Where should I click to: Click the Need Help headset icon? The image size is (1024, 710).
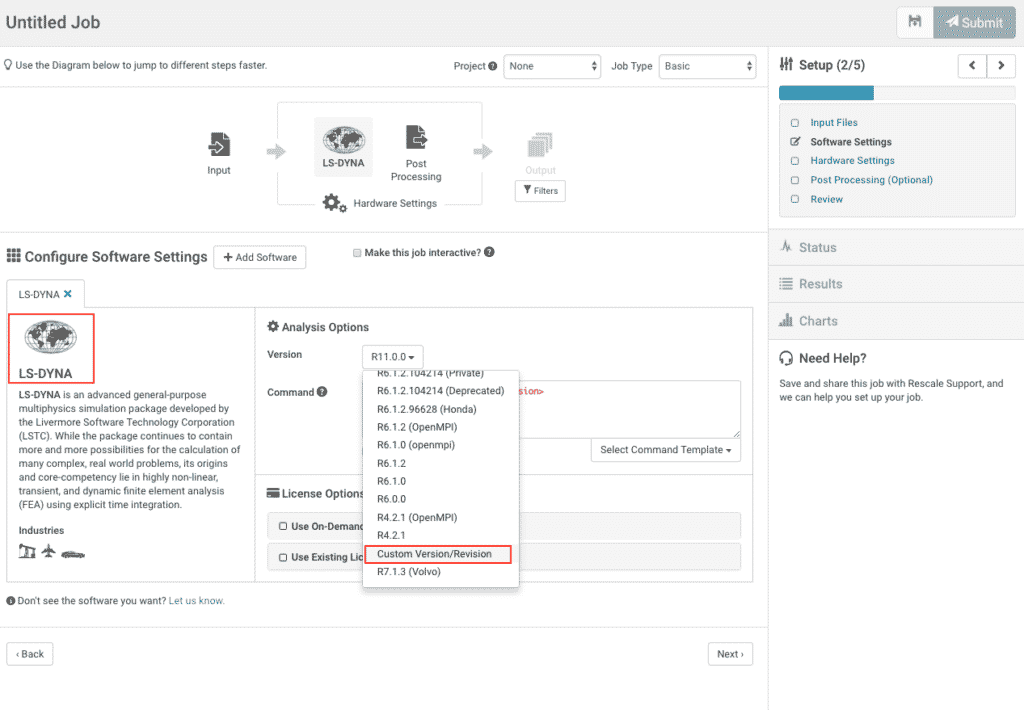786,358
